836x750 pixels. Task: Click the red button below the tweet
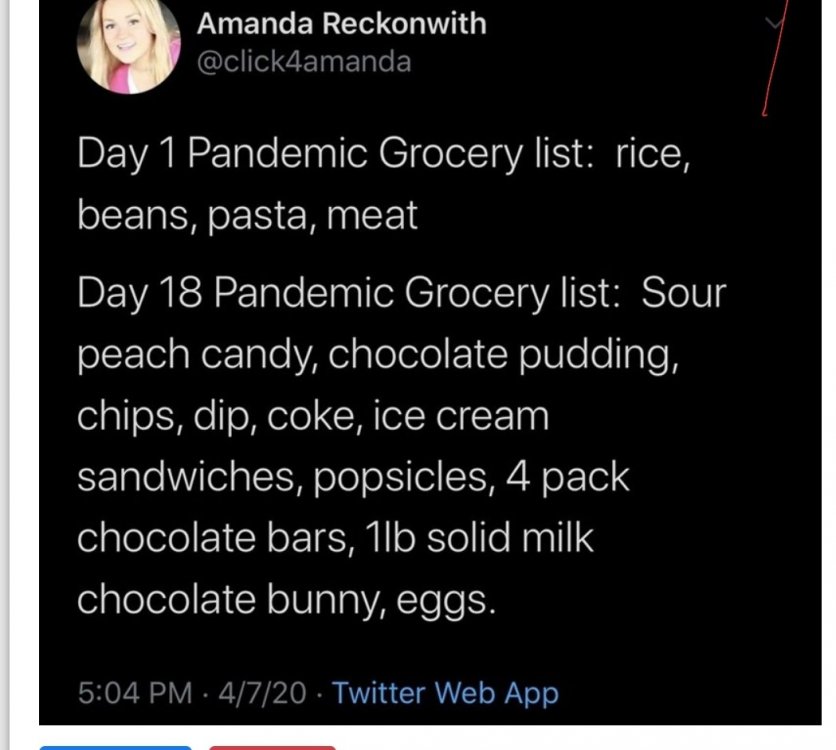click(272, 748)
